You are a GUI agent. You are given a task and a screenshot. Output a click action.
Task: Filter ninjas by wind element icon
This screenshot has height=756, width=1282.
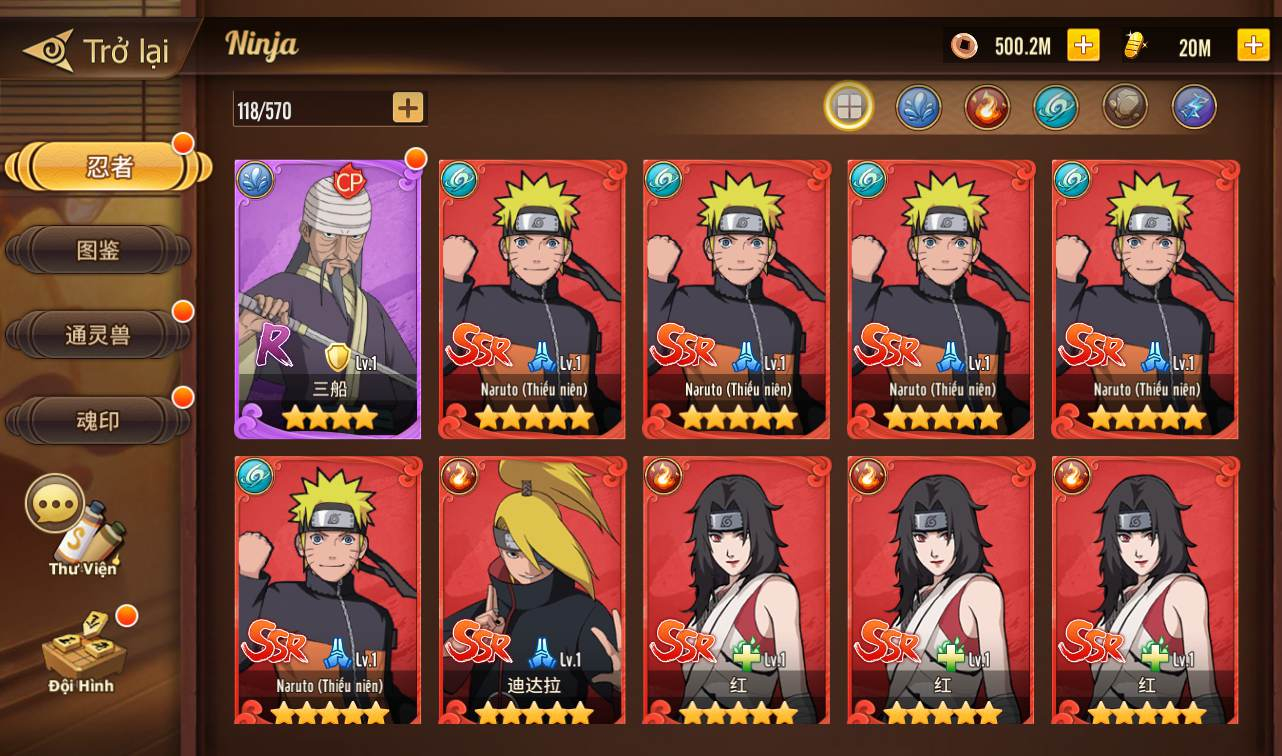(1056, 107)
